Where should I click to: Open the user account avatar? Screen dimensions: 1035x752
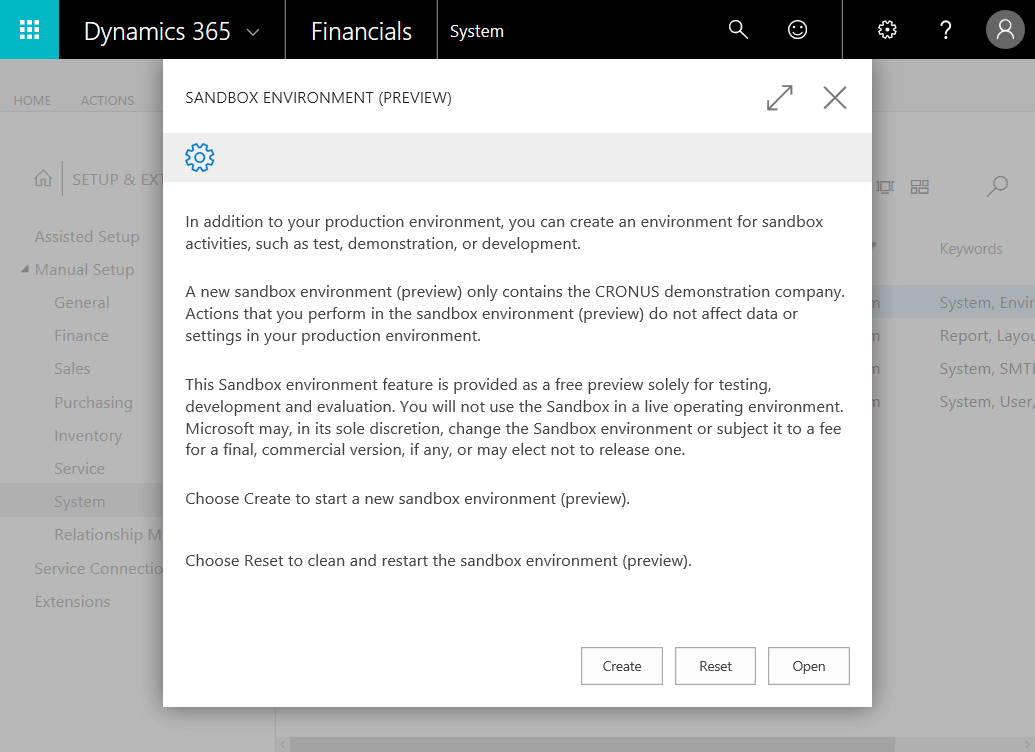coord(1005,30)
